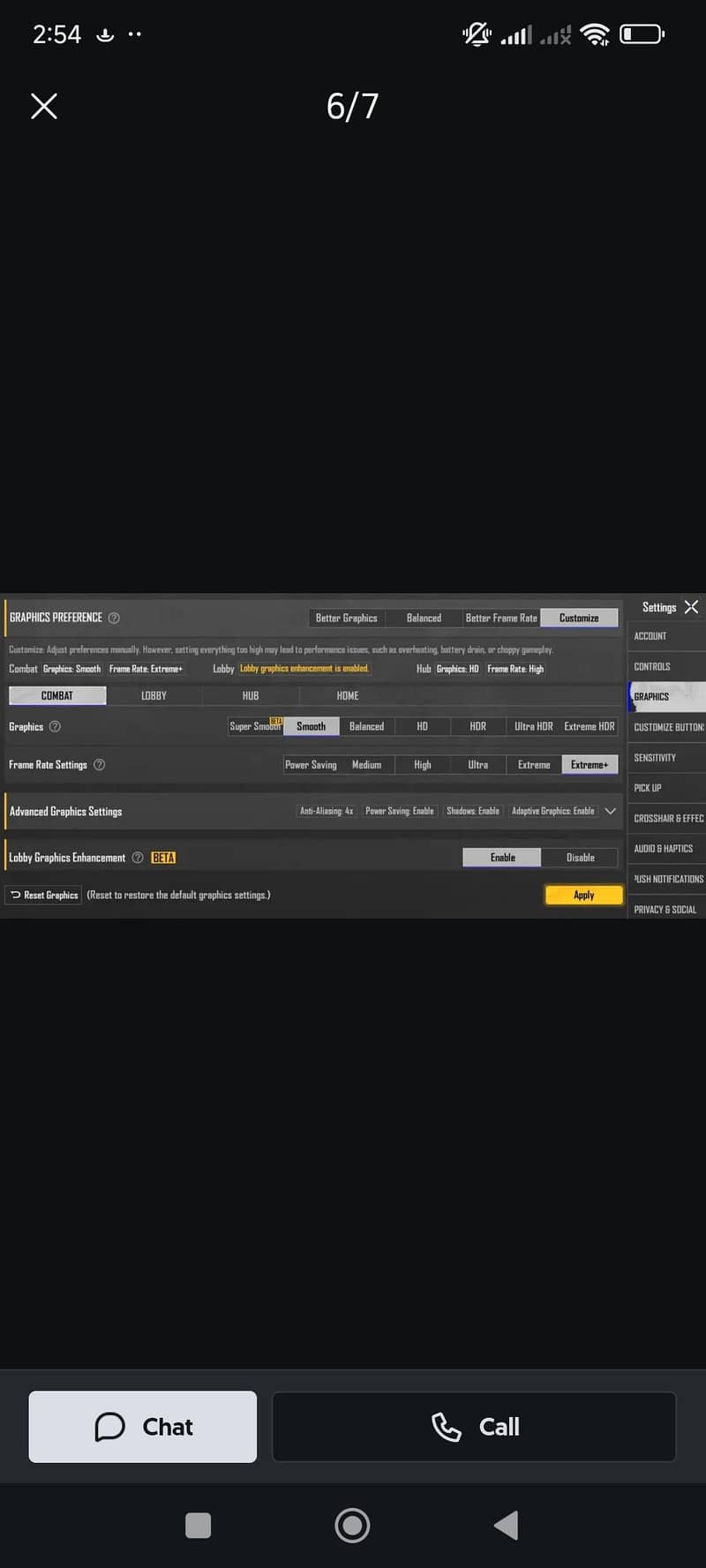This screenshot has width=706, height=1568.
Task: Open Lobby Graphics Enhancement help icon
Action: click(x=138, y=858)
